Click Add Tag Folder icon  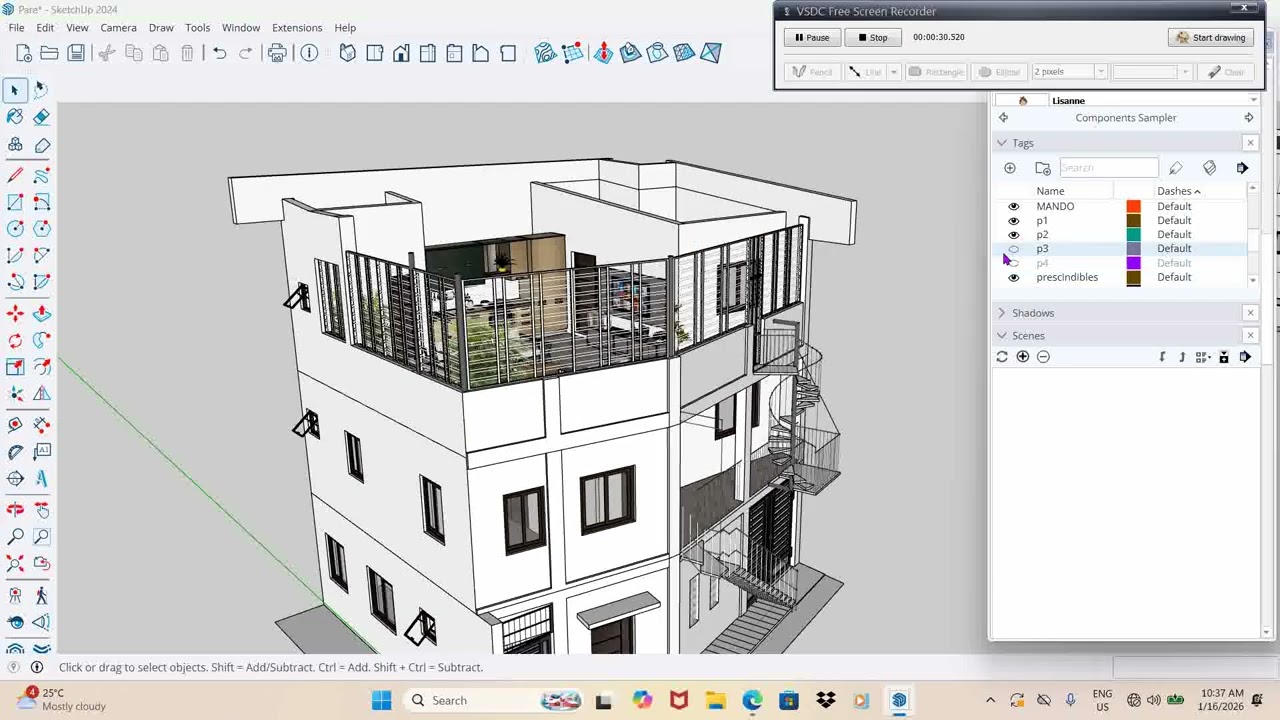(x=1043, y=168)
